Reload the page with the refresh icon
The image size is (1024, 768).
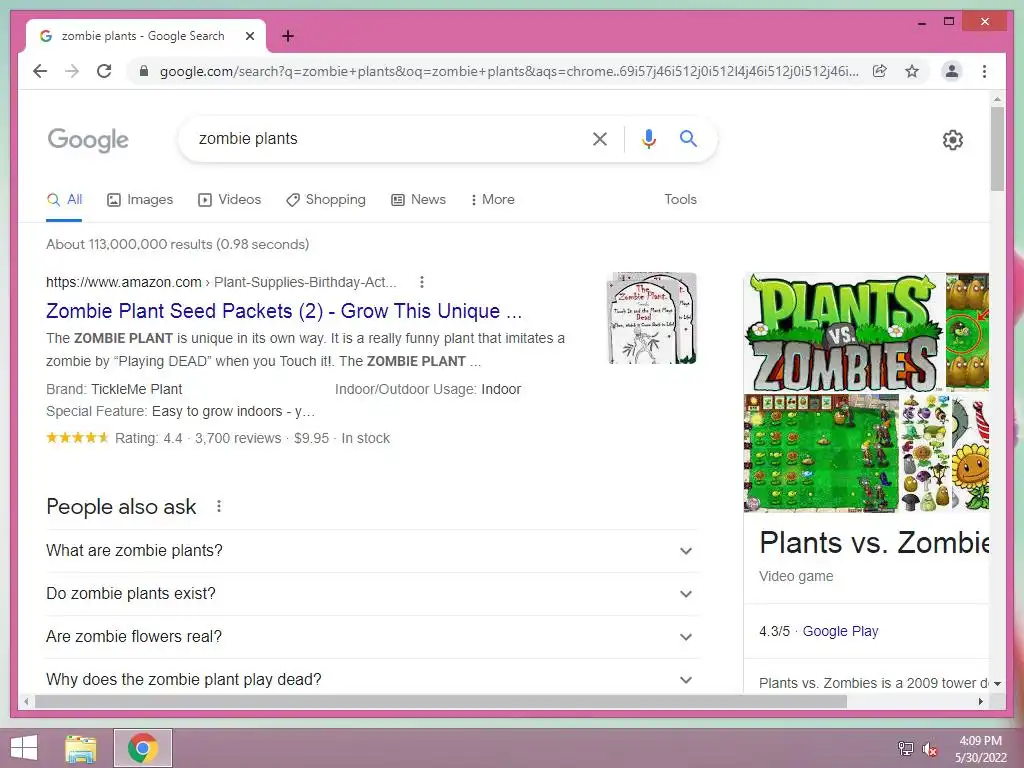click(104, 71)
